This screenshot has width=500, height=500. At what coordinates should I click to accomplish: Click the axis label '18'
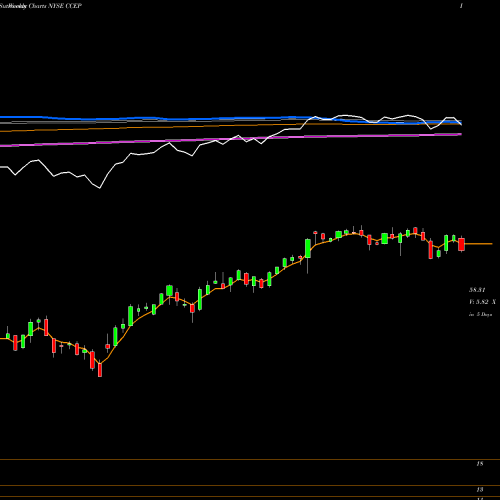point(480,464)
